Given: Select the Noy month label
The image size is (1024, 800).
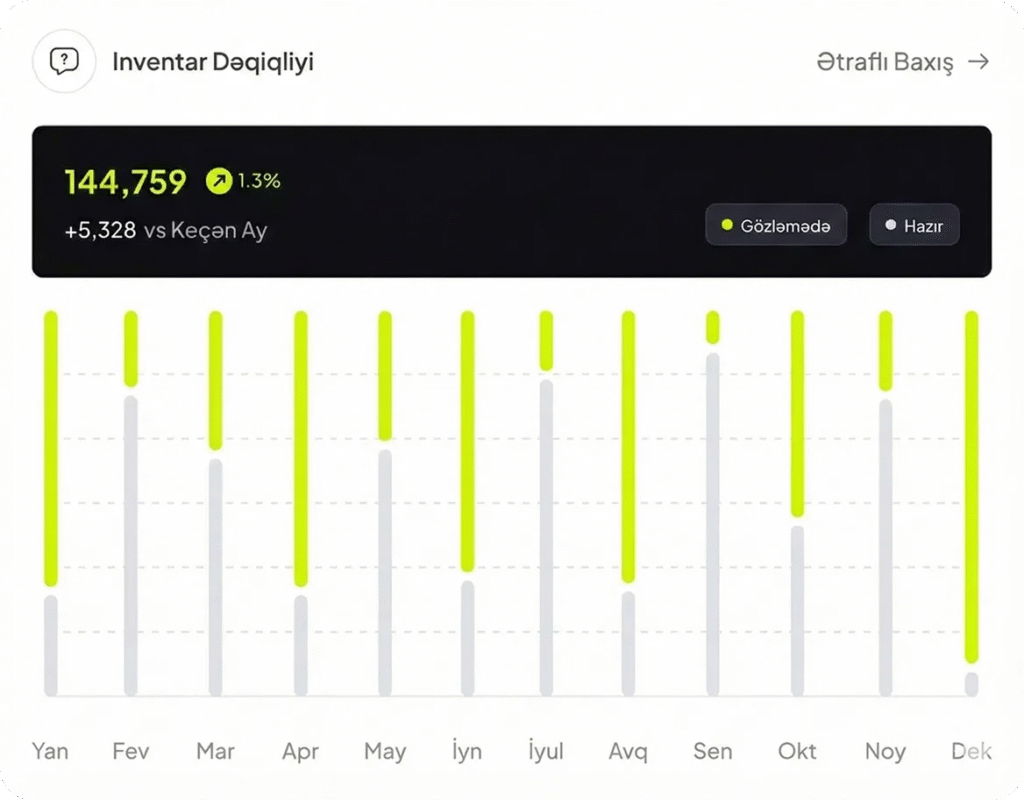Looking at the screenshot, I should coord(885,751).
